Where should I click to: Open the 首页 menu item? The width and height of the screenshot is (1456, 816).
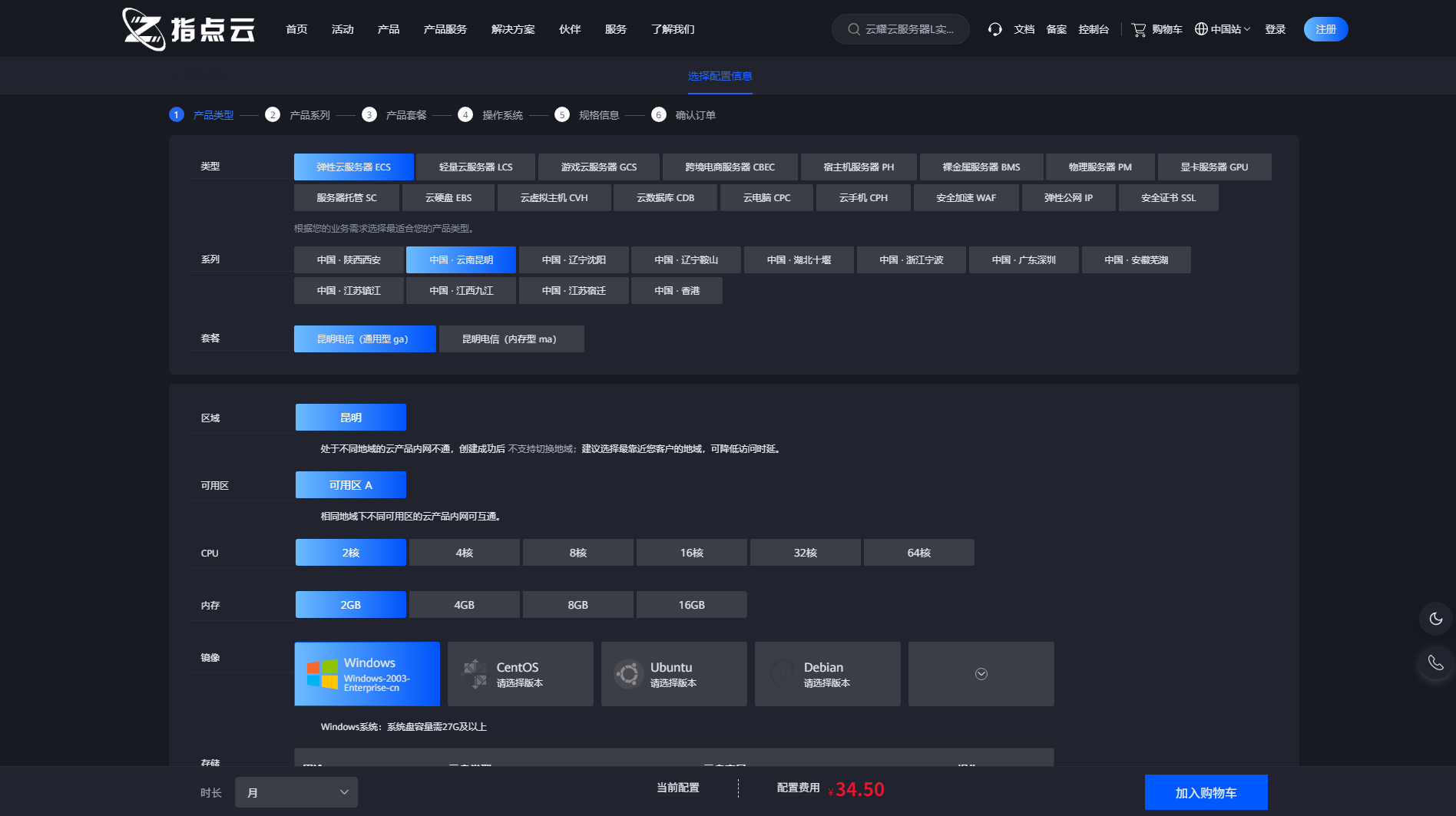296,29
